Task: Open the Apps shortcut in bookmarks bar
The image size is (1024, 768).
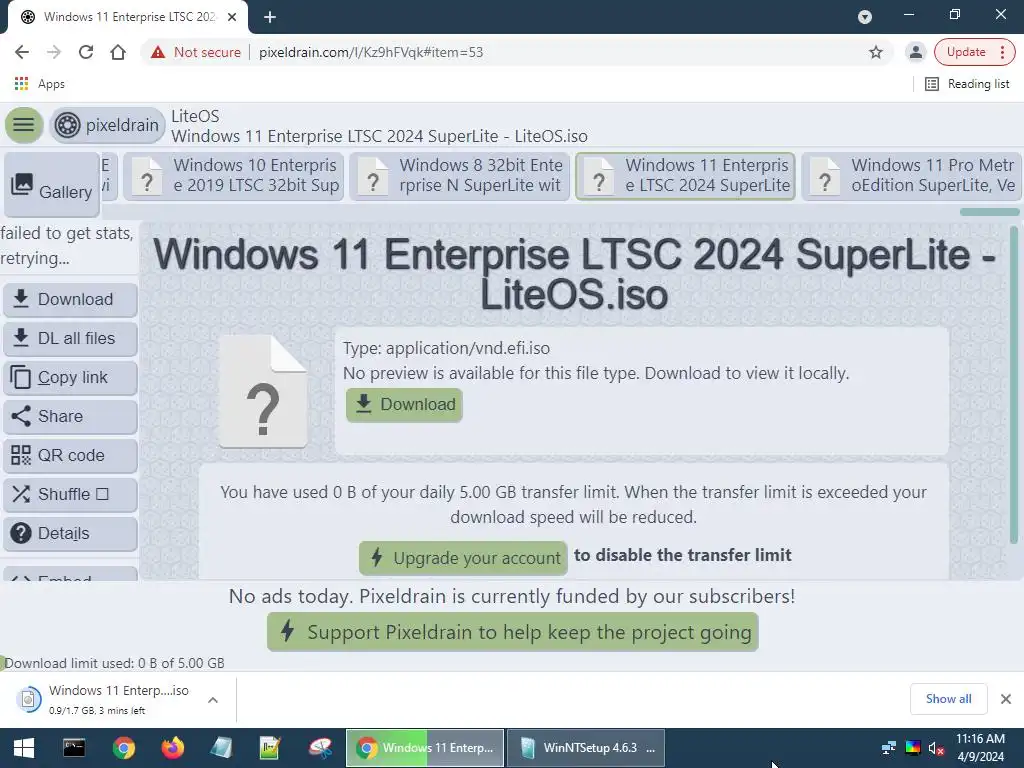Action: pyautogui.click(x=39, y=84)
